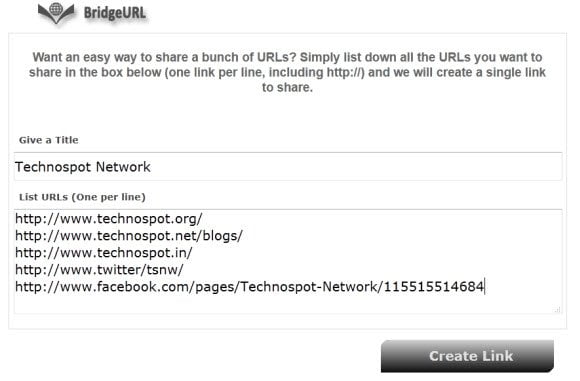The image size is (580, 381).
Task: Place cursor on the facebook.com pages URL line
Action: coord(249,287)
